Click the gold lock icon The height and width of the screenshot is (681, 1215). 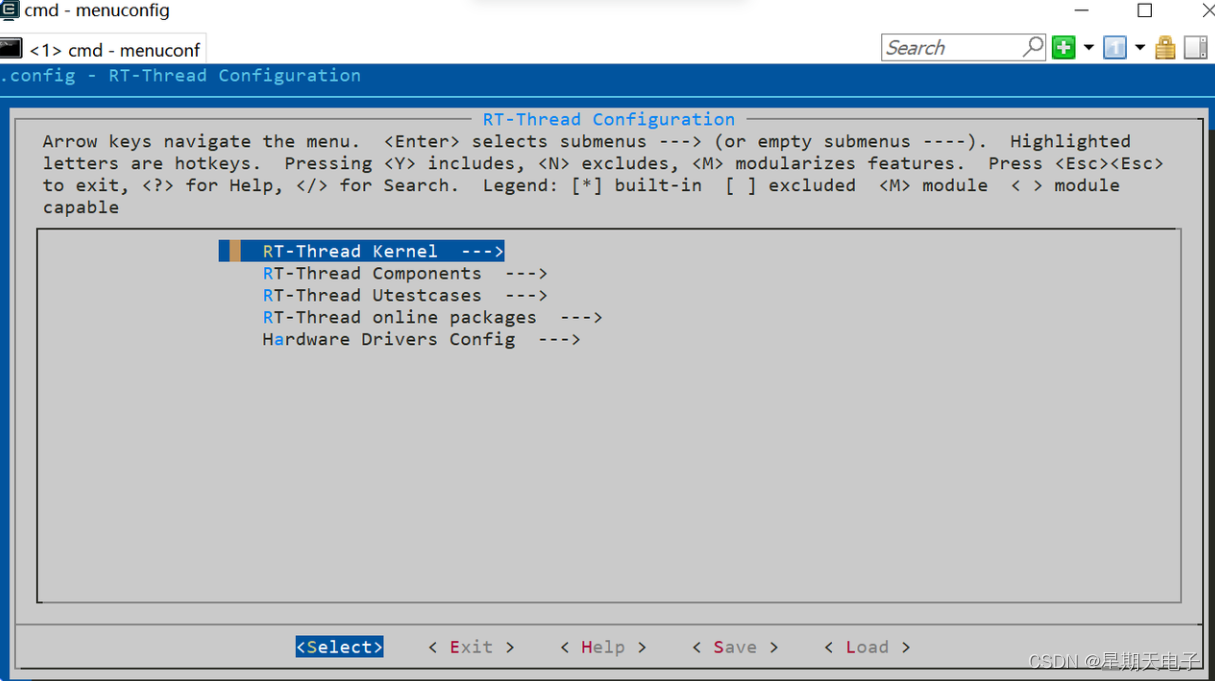tap(1165, 47)
